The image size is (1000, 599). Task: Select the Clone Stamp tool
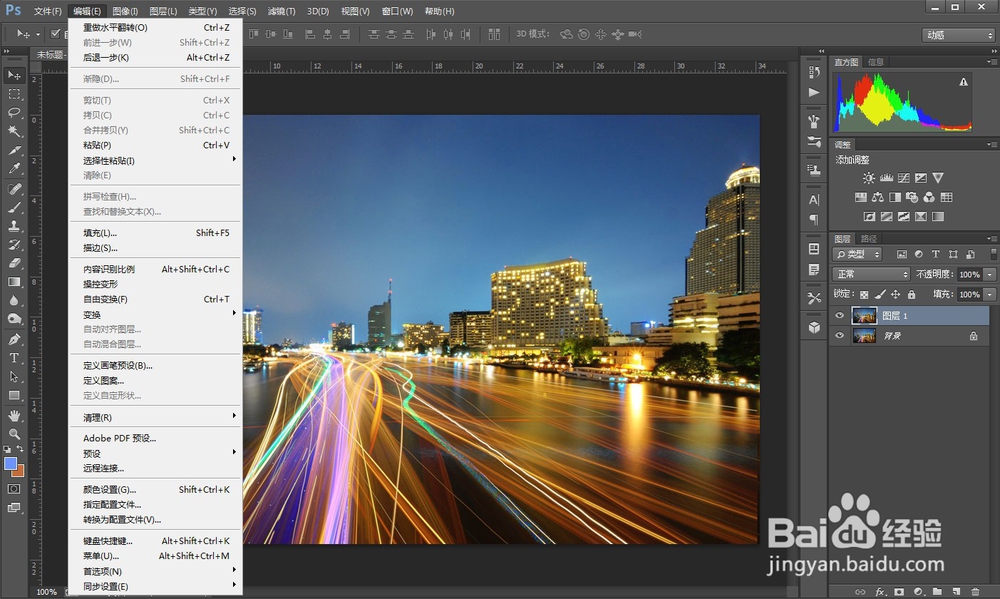(x=14, y=226)
